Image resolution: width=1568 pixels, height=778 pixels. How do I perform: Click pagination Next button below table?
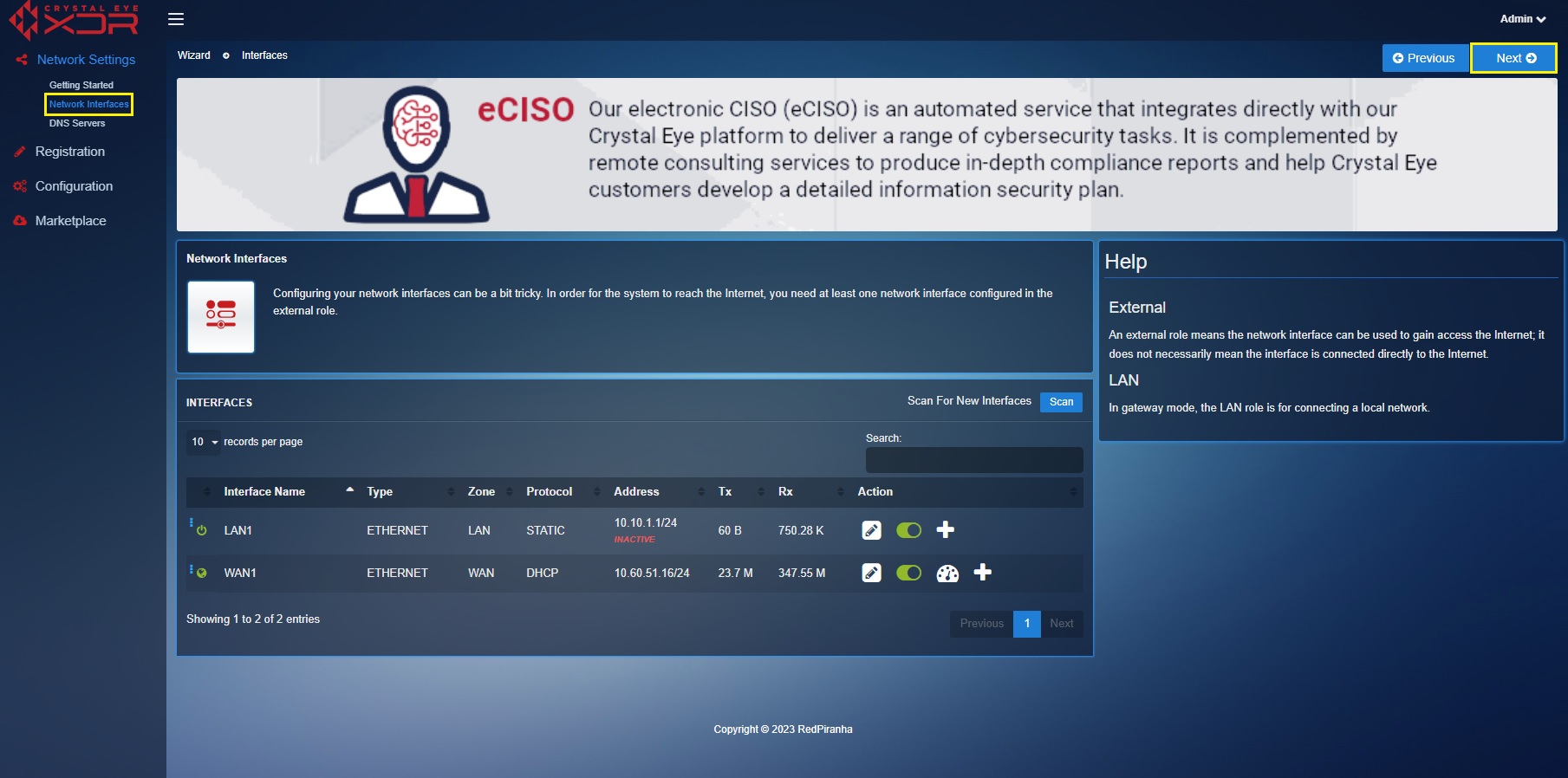coord(1062,624)
